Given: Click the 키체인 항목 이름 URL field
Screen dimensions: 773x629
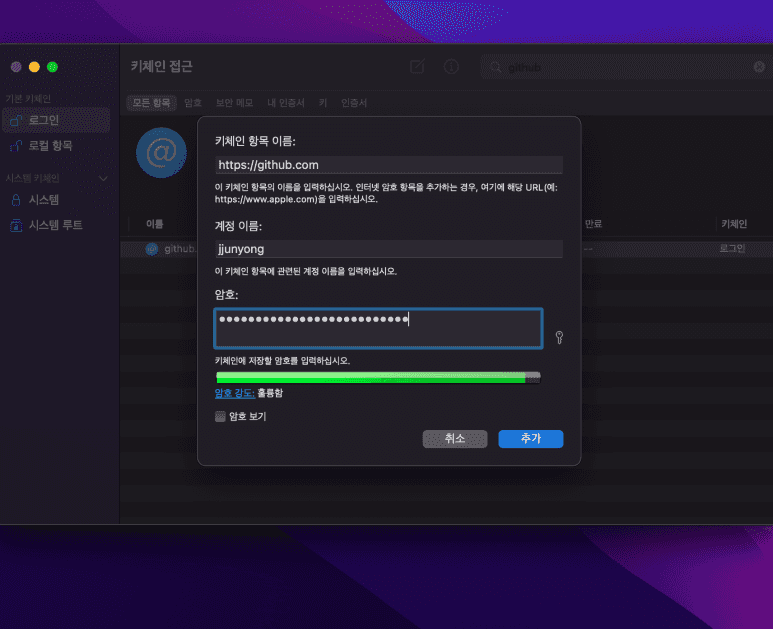Looking at the screenshot, I should click(x=388, y=165).
